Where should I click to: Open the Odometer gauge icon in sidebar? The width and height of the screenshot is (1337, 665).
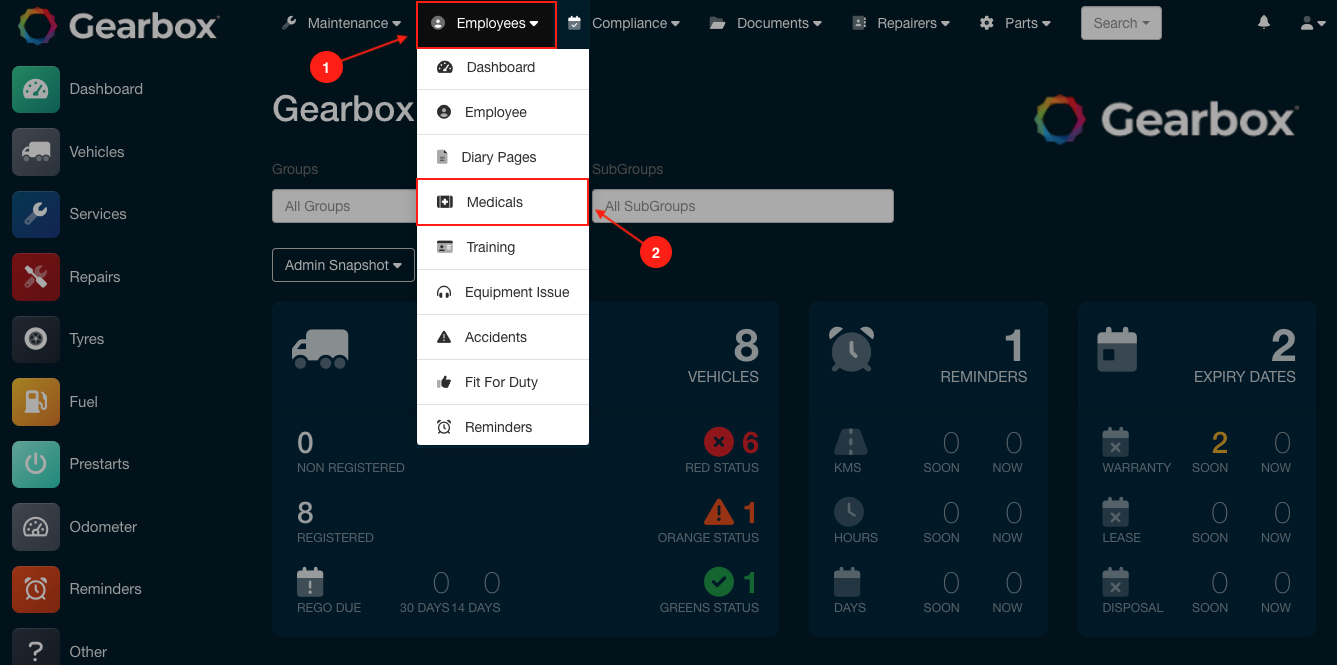coord(36,527)
